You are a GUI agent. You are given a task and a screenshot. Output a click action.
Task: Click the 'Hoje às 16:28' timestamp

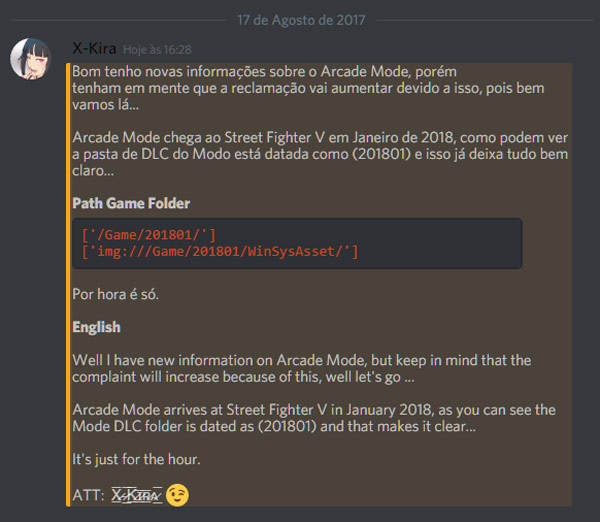pos(157,49)
